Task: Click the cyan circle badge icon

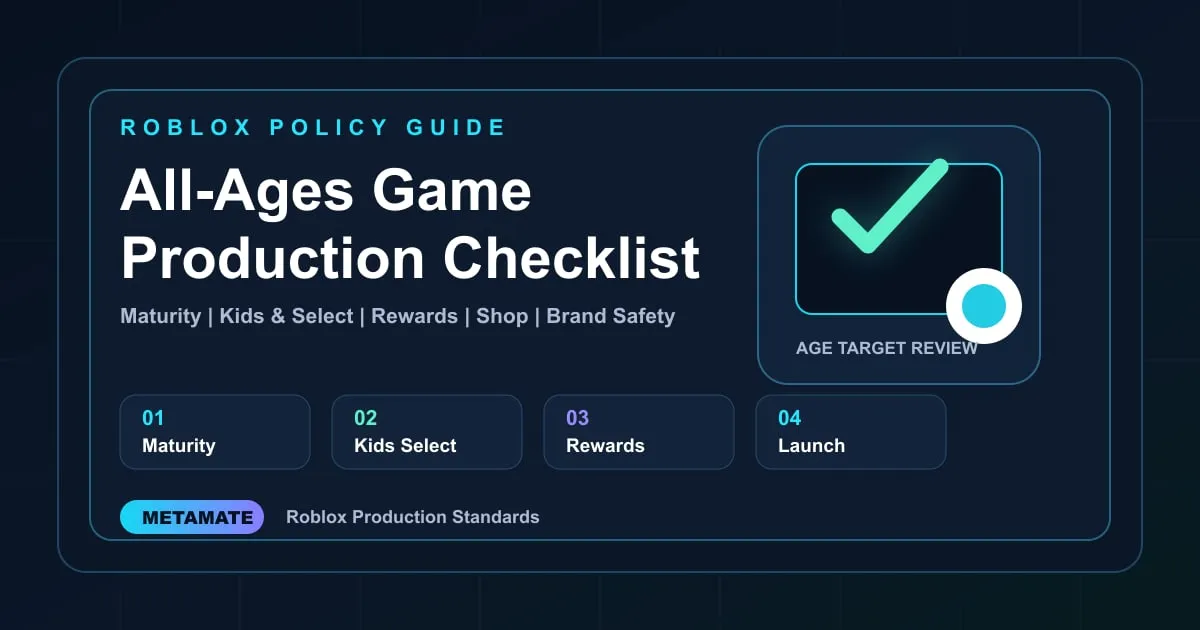Action: 983,306
